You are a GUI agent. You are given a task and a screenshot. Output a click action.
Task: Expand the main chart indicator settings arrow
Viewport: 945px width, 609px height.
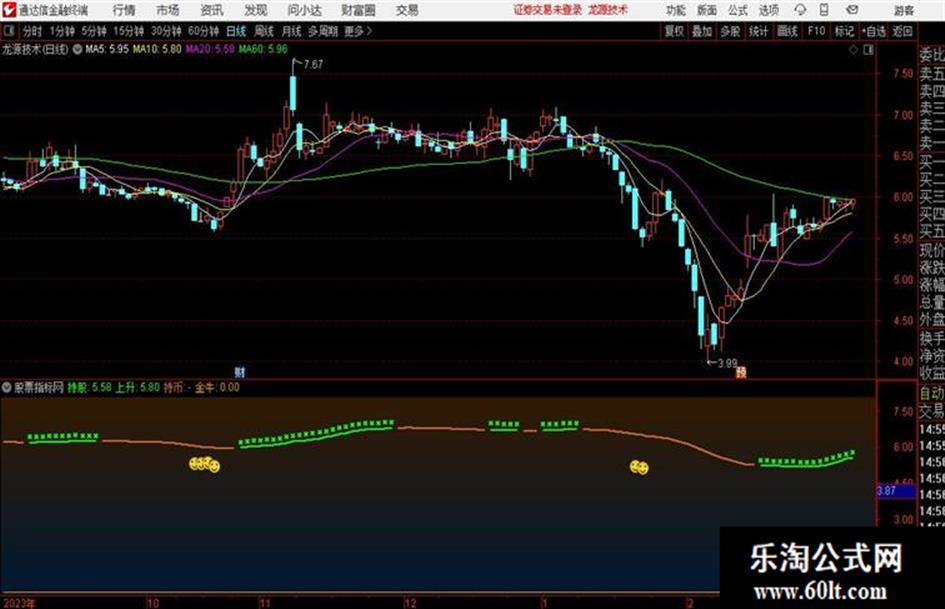pyautogui.click(x=77, y=49)
